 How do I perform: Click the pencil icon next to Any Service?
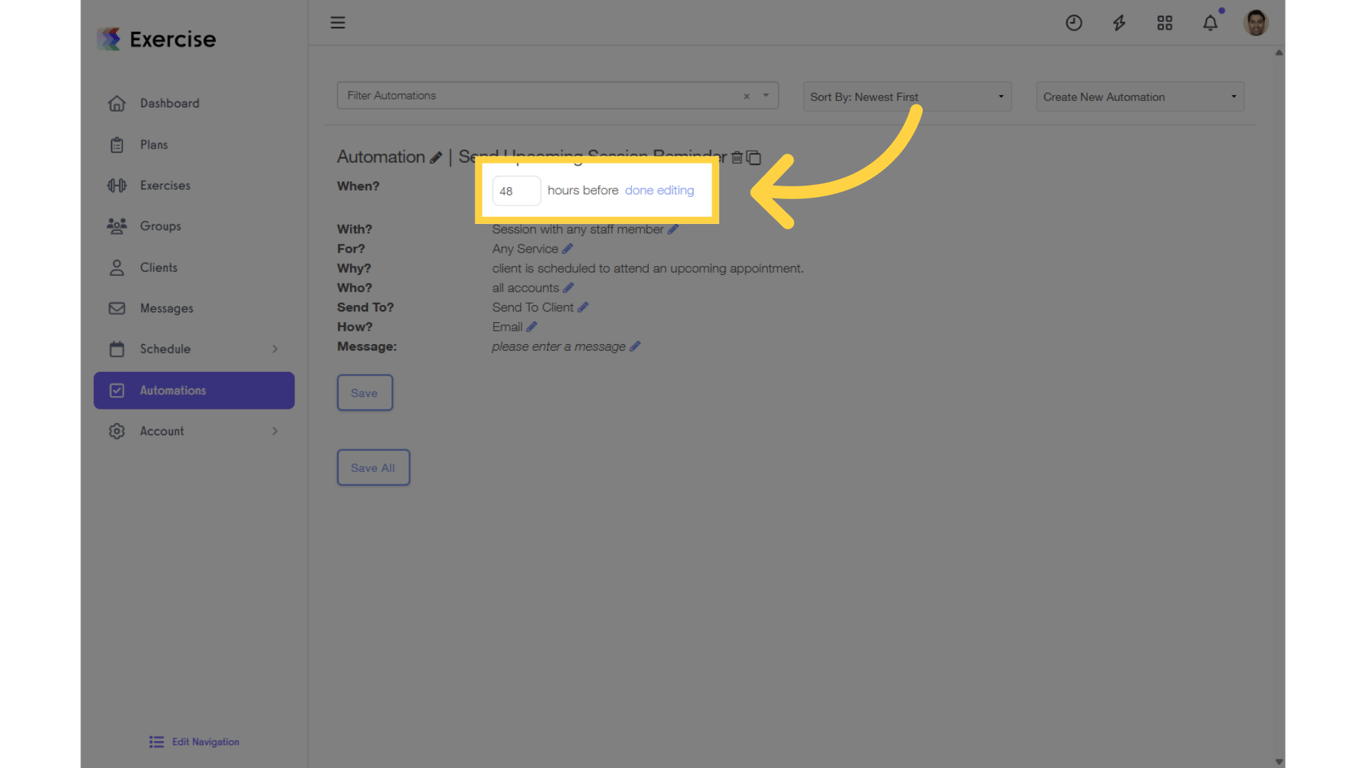tap(567, 248)
